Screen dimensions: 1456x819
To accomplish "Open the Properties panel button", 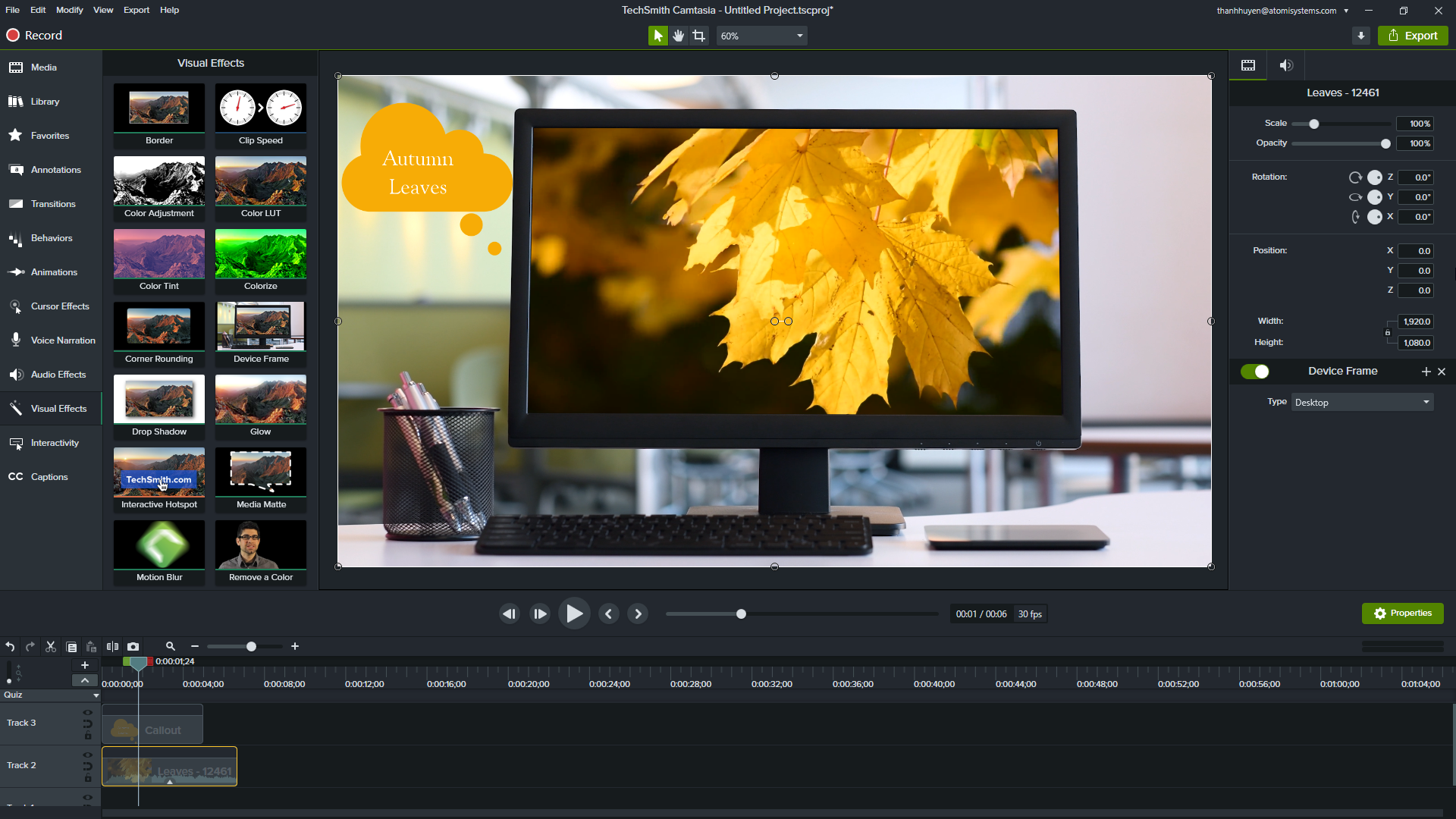I will point(1403,613).
